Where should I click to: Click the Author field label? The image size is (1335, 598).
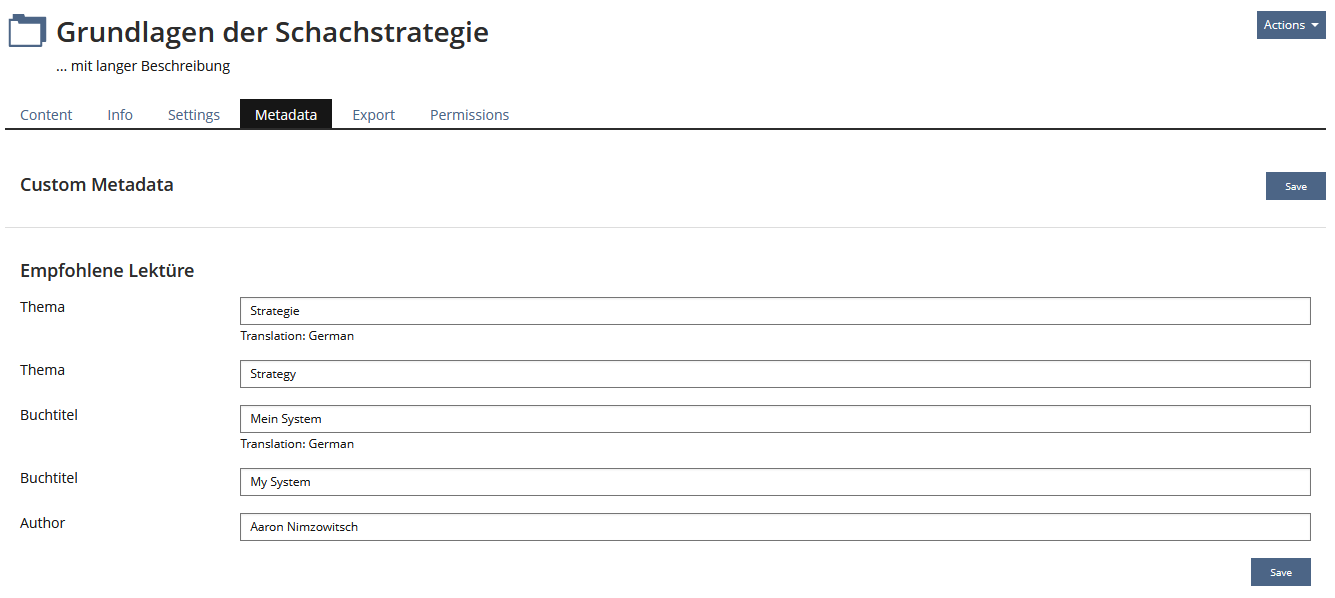tap(43, 523)
